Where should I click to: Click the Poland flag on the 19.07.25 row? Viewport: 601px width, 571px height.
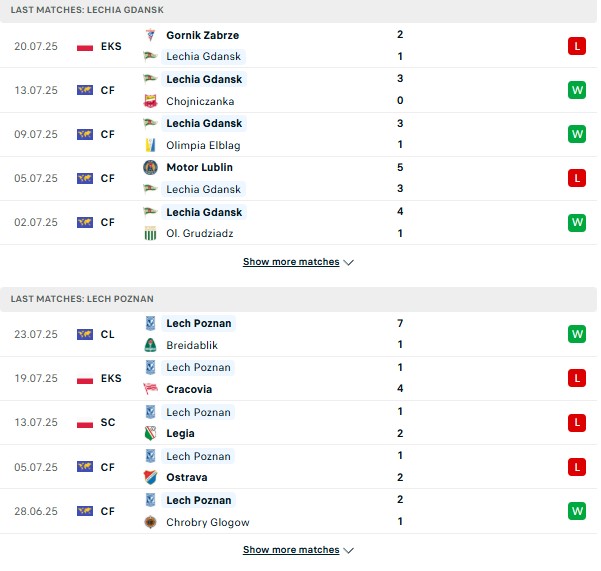click(85, 379)
